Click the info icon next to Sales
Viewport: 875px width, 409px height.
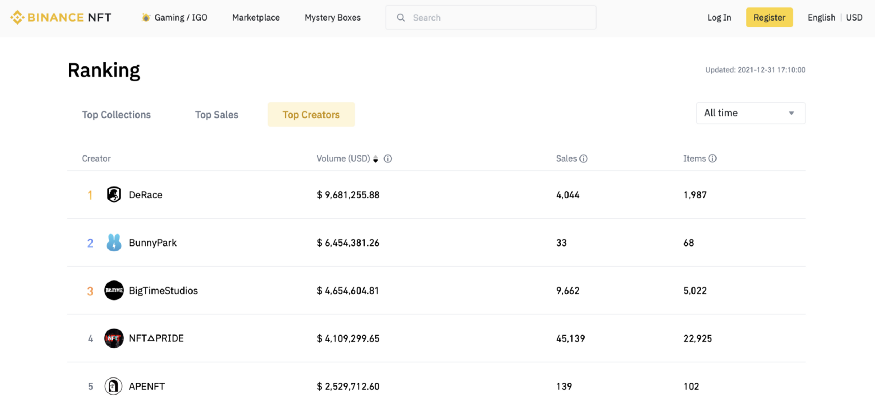(583, 158)
